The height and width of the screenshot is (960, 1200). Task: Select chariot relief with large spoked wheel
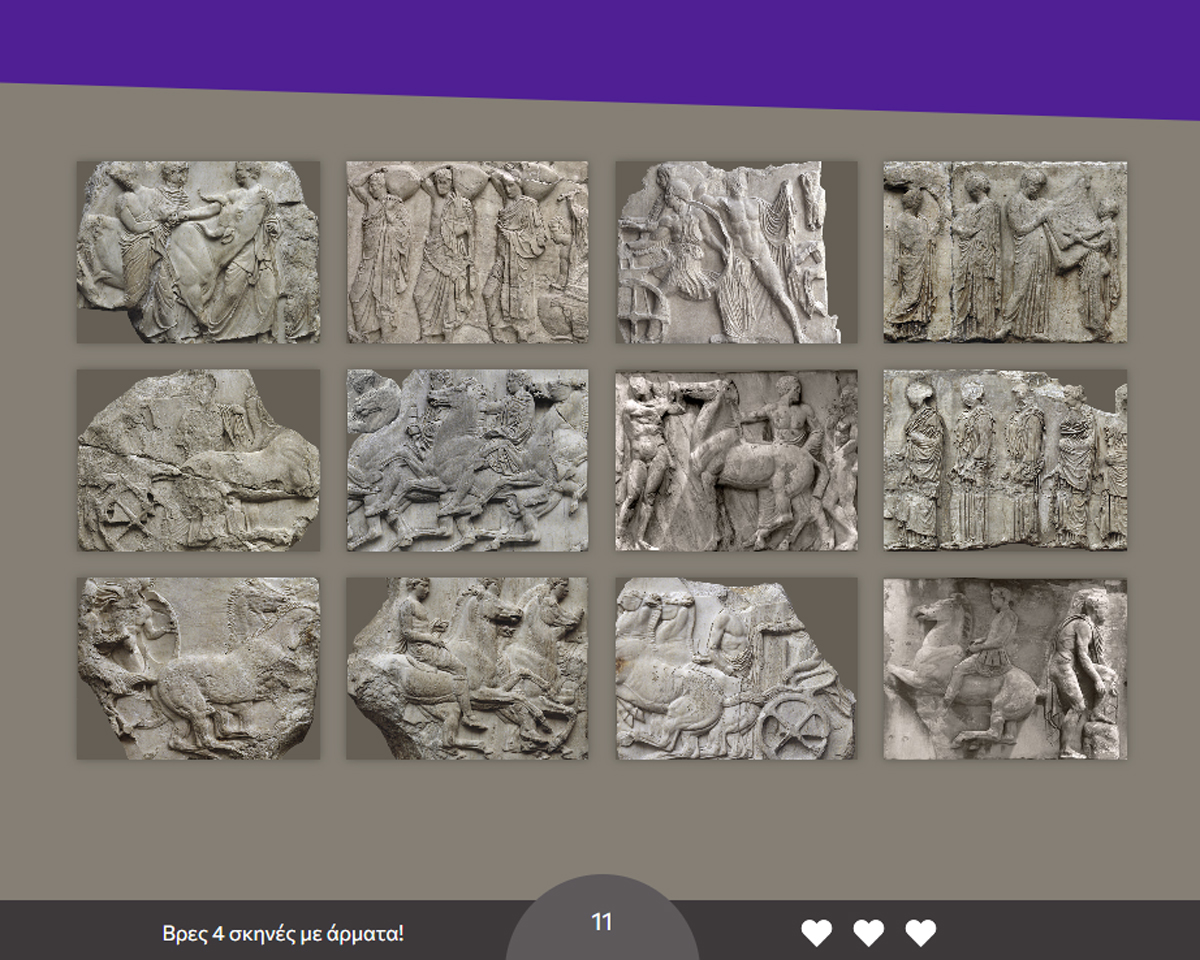tap(736, 668)
